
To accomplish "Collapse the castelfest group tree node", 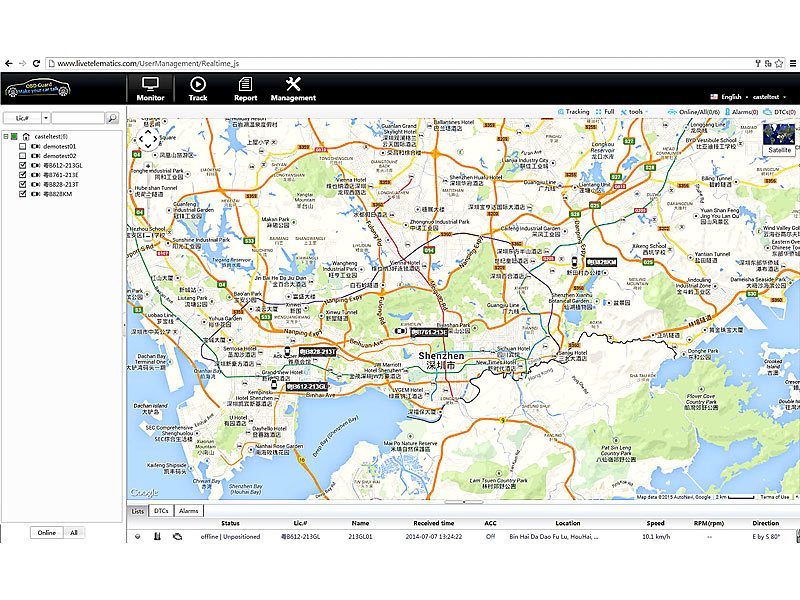I will tap(6, 137).
